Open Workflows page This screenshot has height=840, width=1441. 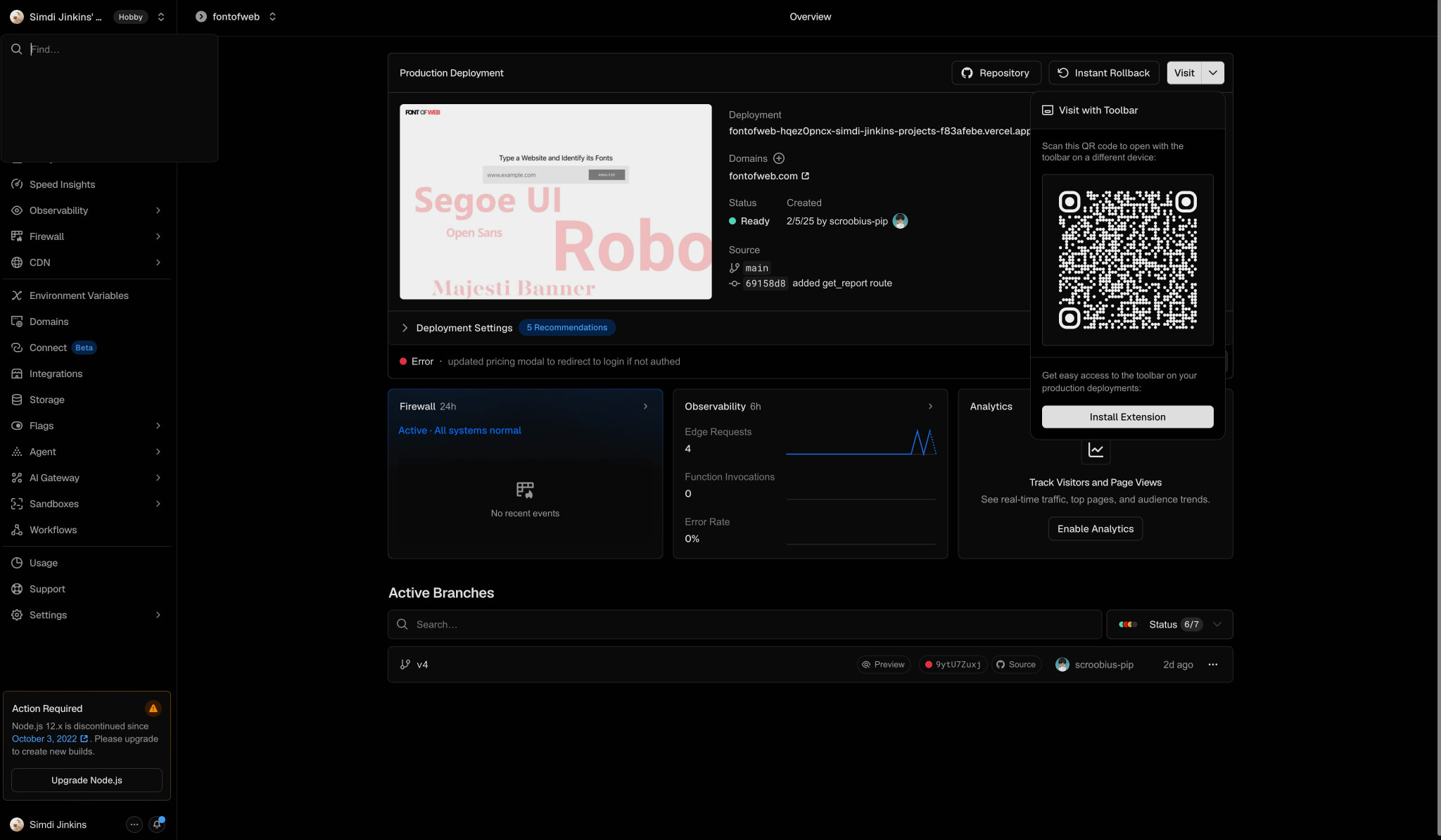tap(86, 530)
